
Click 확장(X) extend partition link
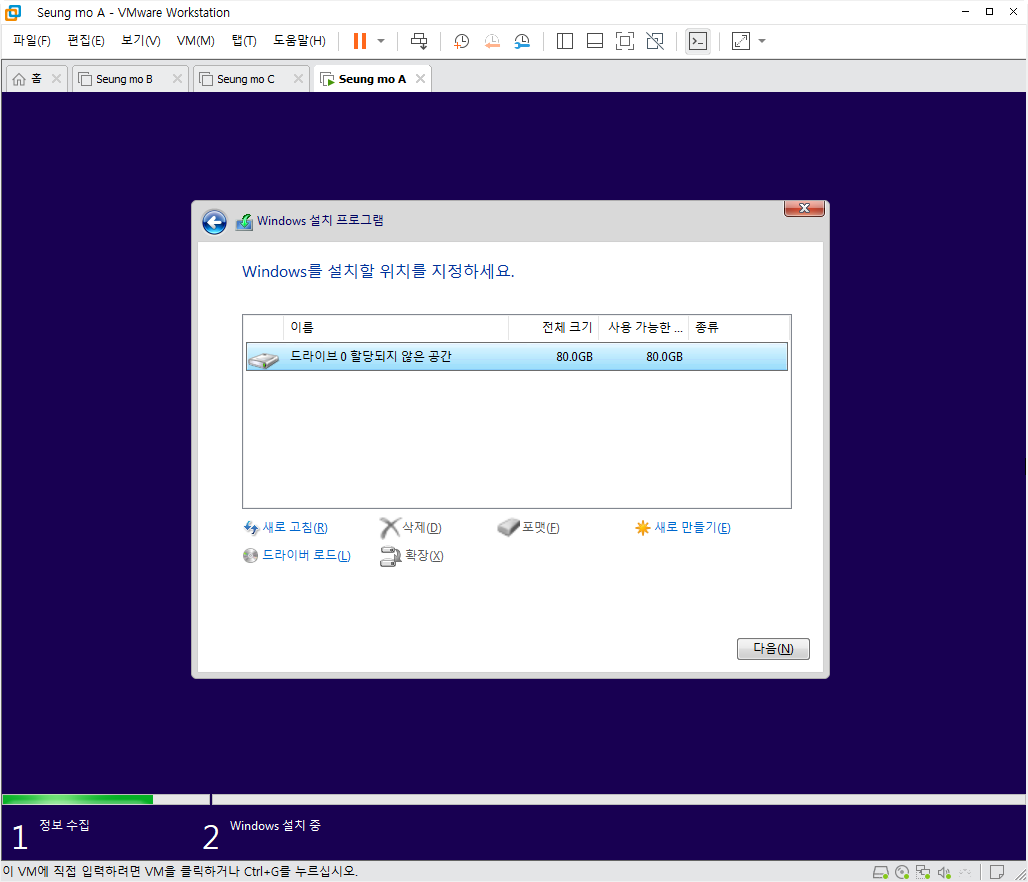click(x=424, y=555)
